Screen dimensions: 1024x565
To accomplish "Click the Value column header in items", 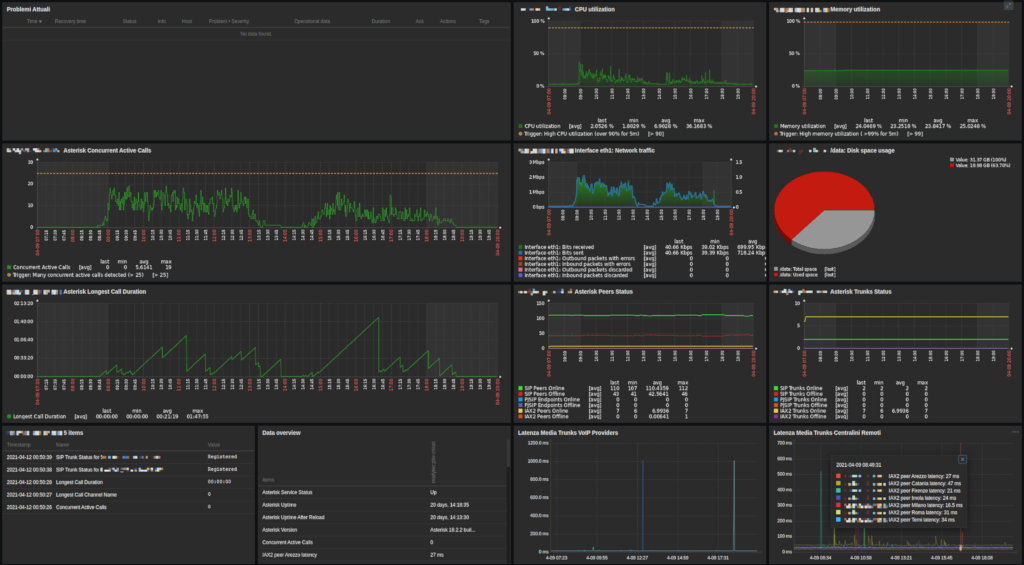I will 214,445.
